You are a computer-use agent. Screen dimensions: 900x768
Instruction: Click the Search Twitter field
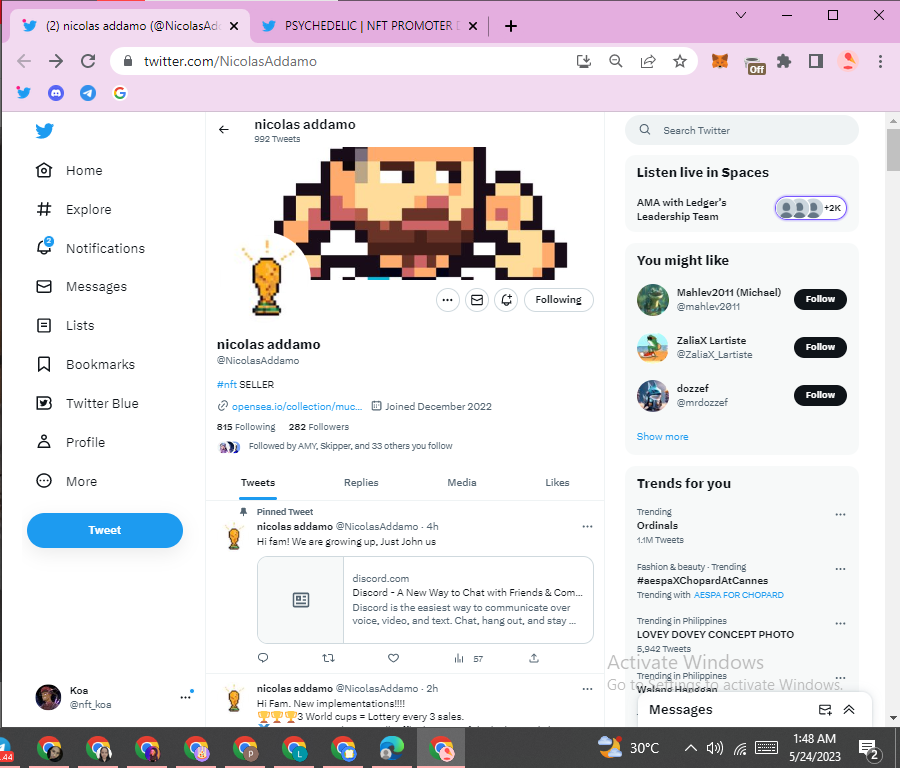742,130
